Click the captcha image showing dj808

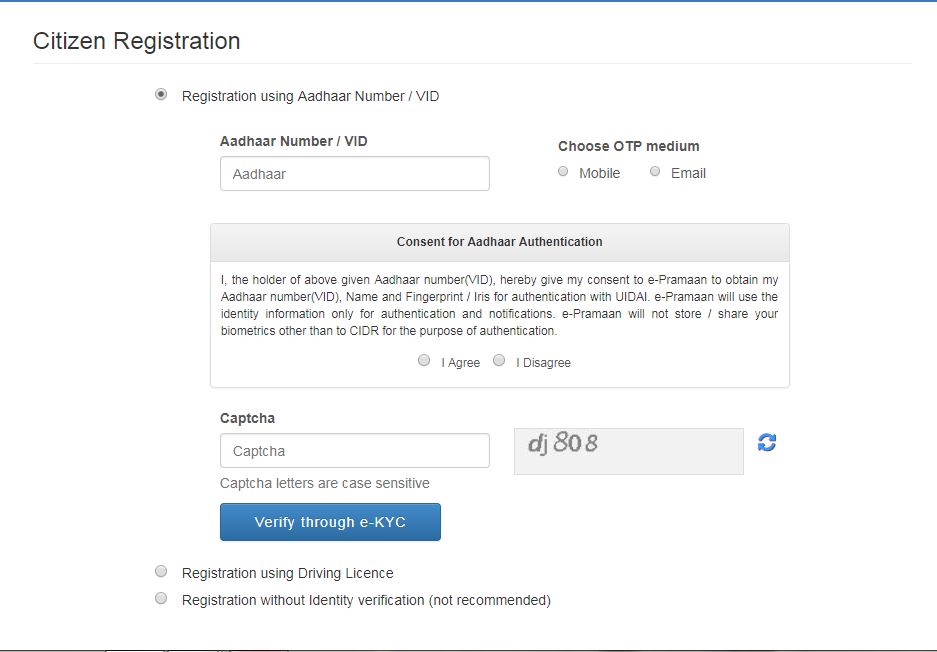coord(628,451)
